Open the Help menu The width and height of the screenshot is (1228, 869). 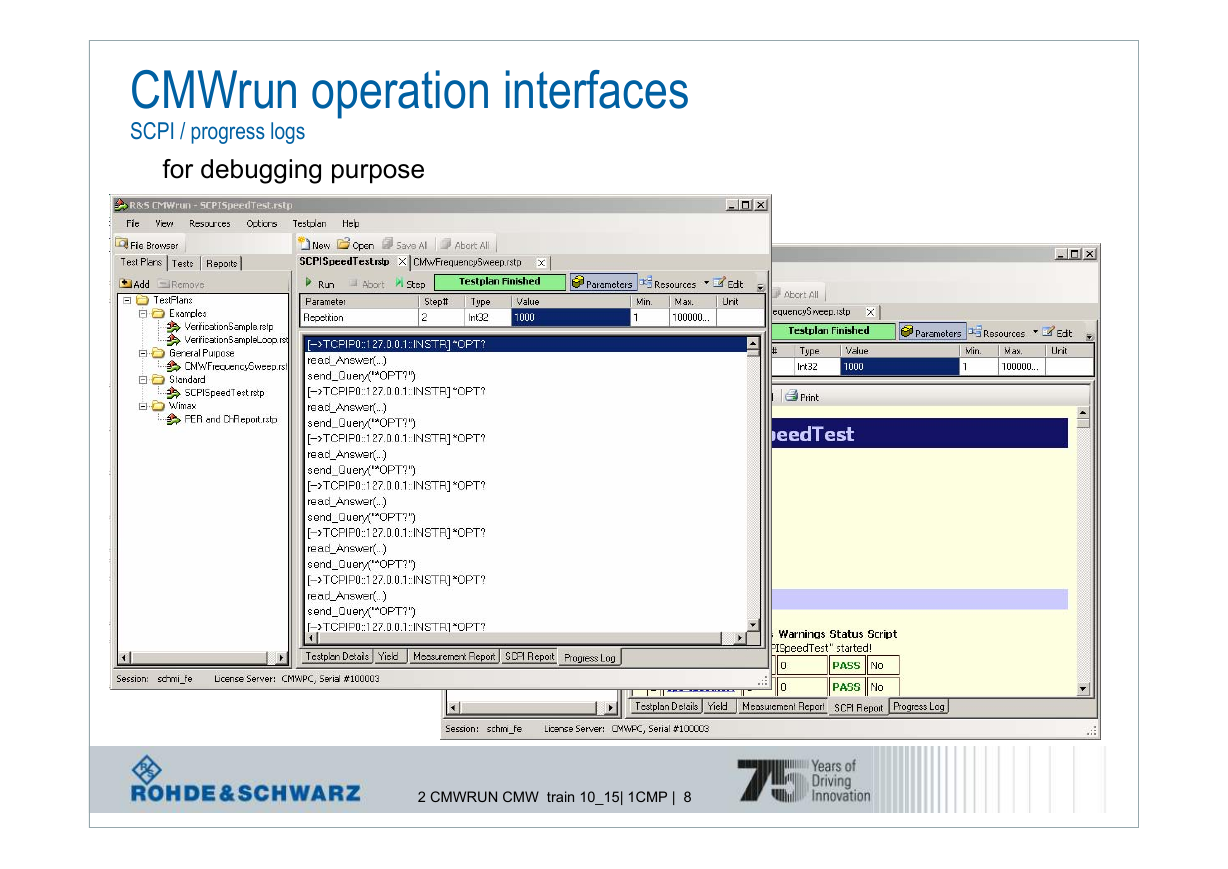[351, 223]
